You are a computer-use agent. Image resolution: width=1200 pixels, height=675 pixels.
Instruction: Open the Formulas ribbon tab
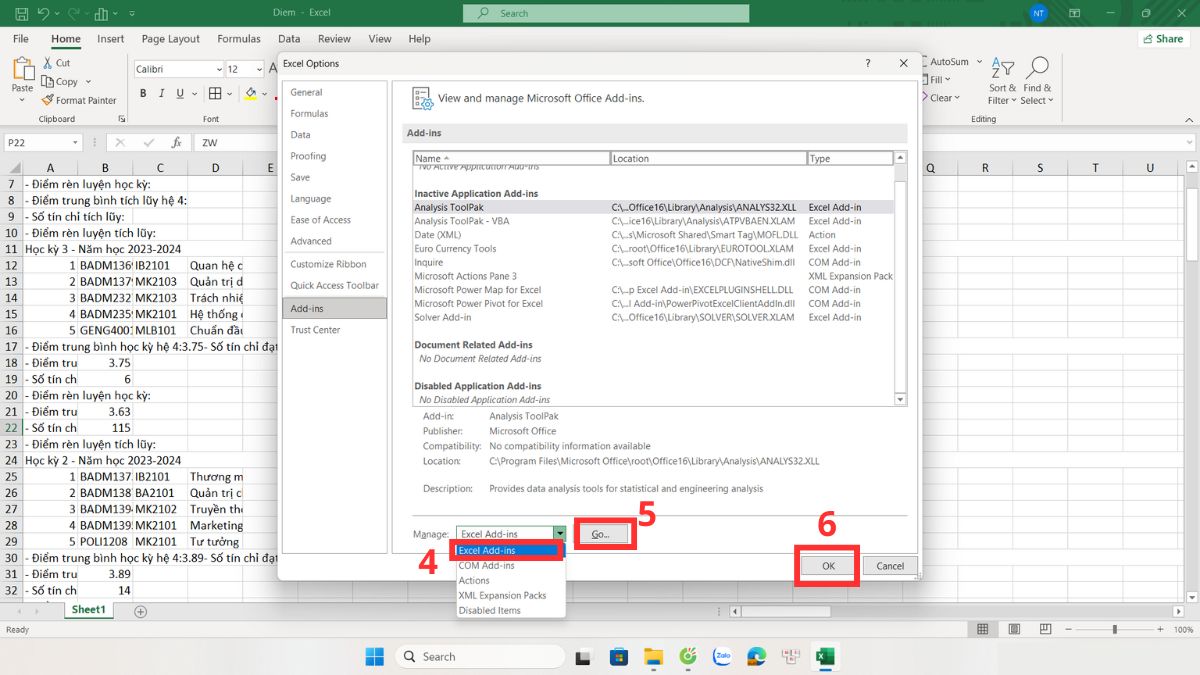coord(239,39)
